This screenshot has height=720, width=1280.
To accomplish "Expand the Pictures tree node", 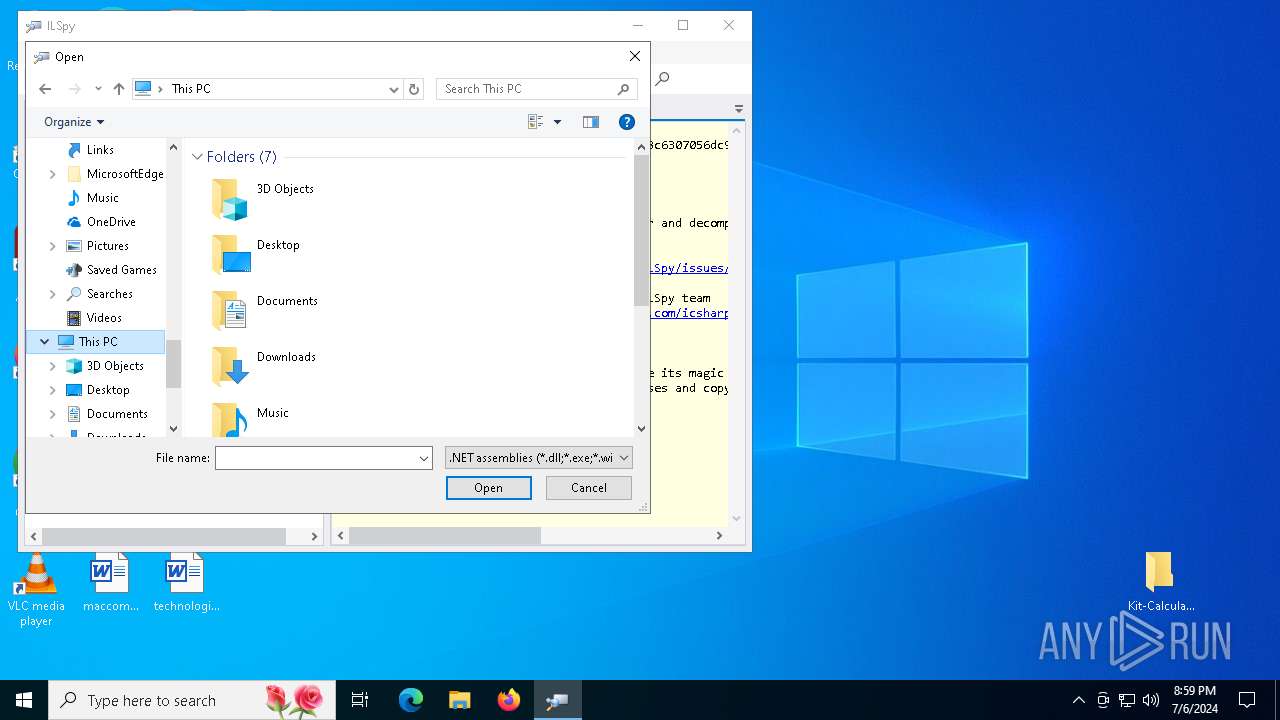I will point(53,246).
